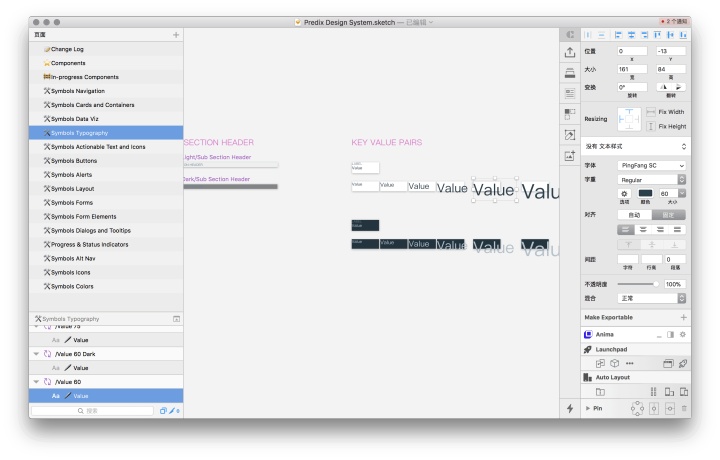This screenshot has height=460, width=720.
Task: Click the layer search field
Action: 92,411
